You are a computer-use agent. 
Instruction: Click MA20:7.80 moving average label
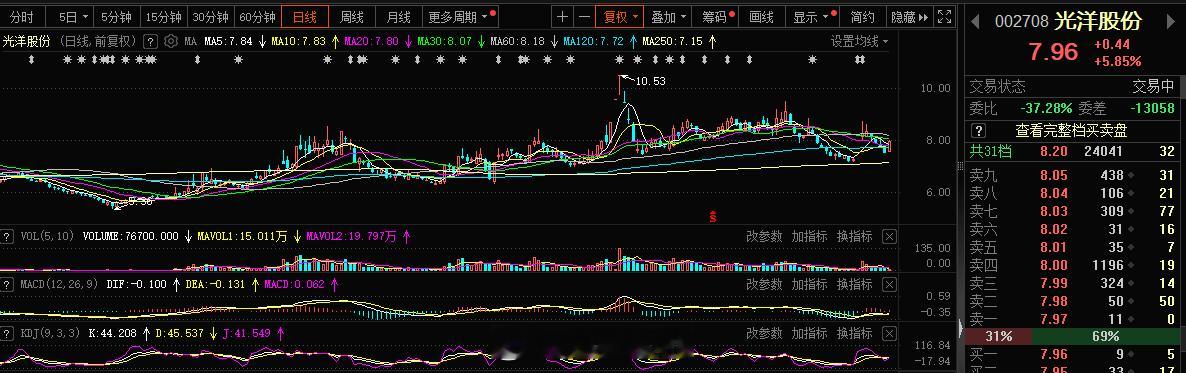point(371,41)
